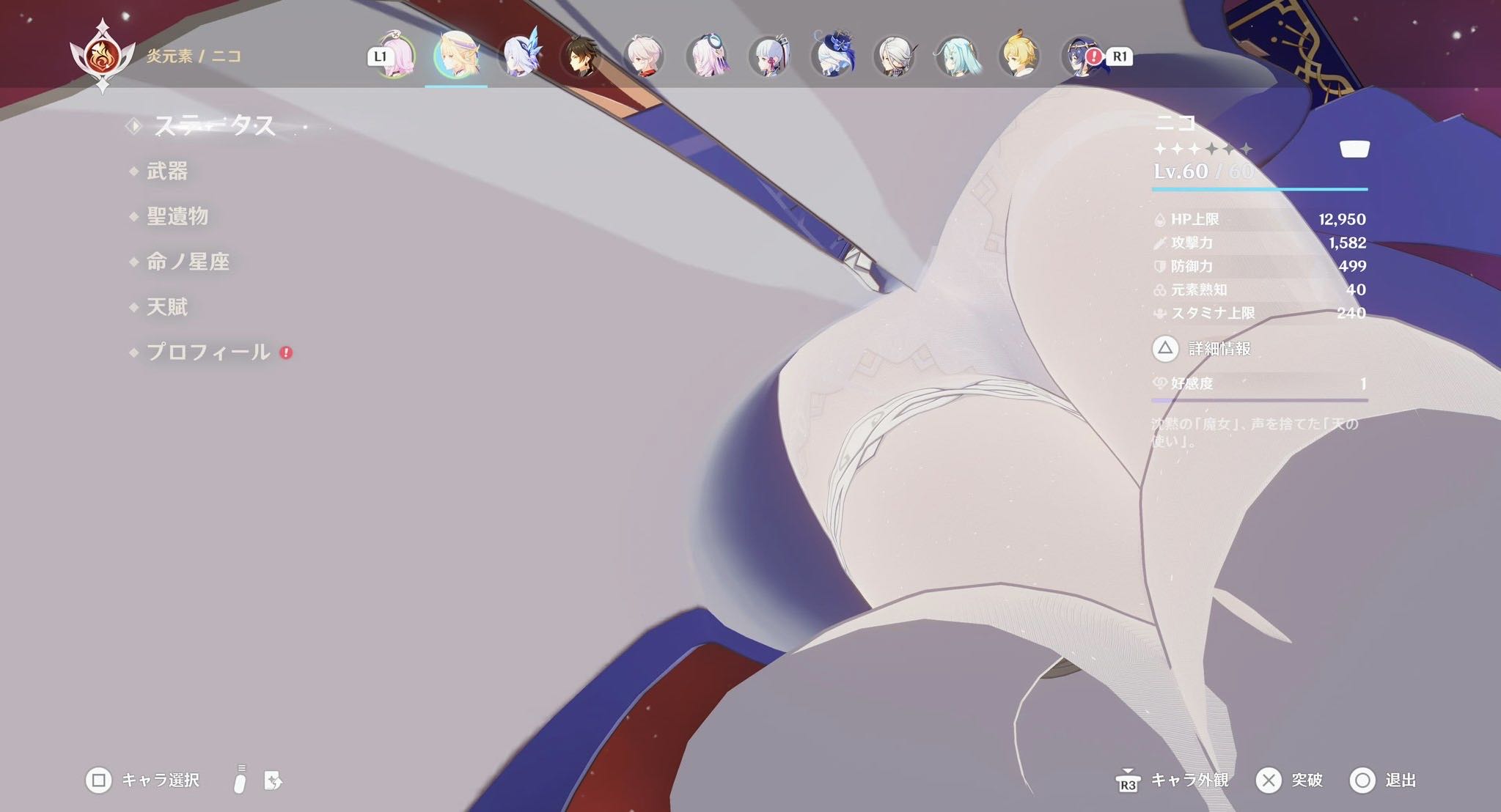Image resolution: width=1501 pixels, height=812 pixels.
Task: Open プロフィール with the red notification
Action: [x=208, y=352]
